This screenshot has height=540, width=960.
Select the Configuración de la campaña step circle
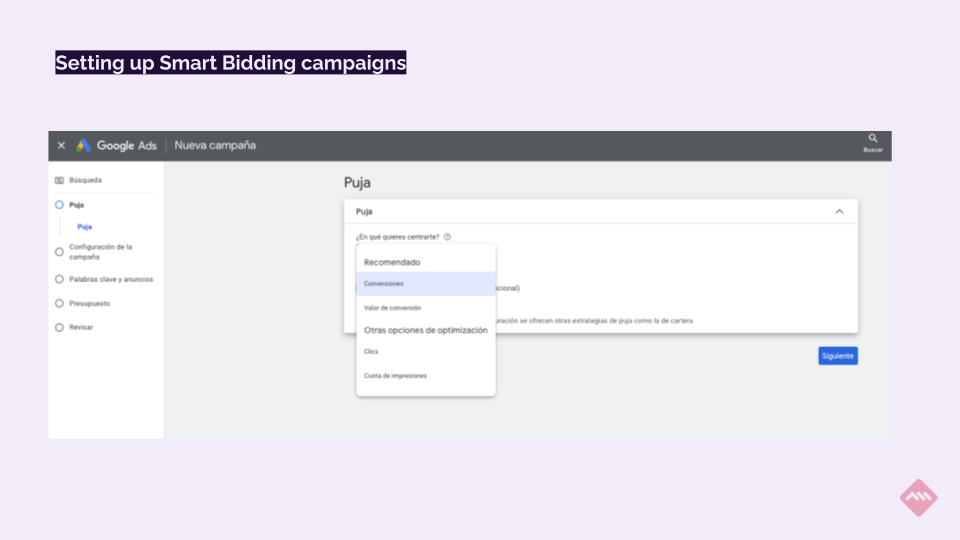pyautogui.click(x=59, y=252)
